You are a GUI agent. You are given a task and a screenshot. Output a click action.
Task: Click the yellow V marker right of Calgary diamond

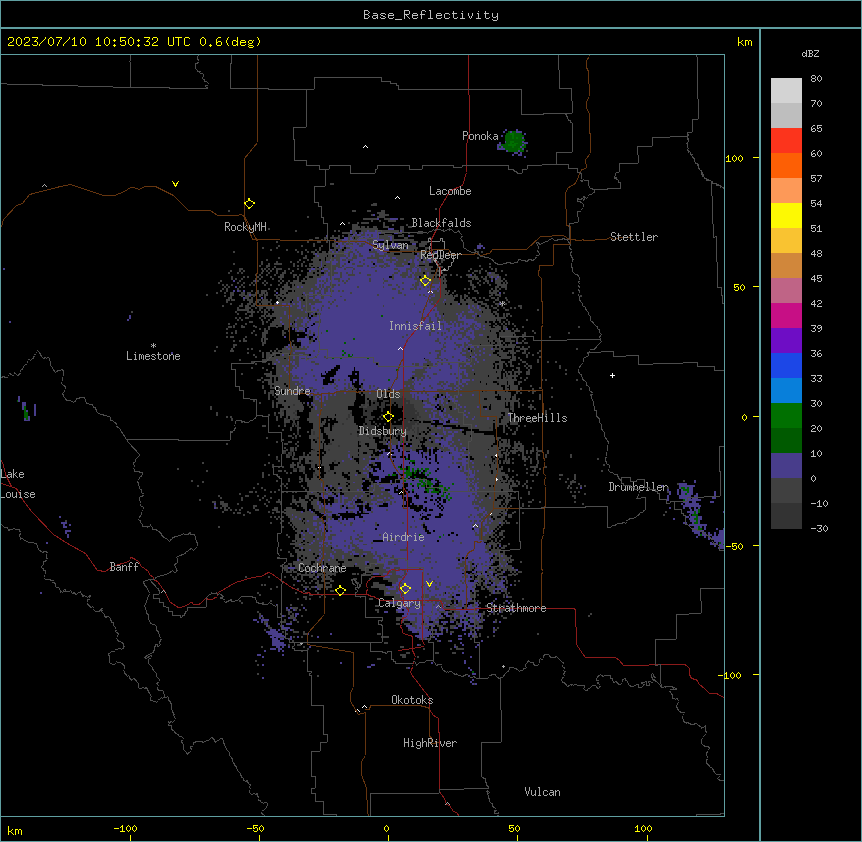coord(429,584)
